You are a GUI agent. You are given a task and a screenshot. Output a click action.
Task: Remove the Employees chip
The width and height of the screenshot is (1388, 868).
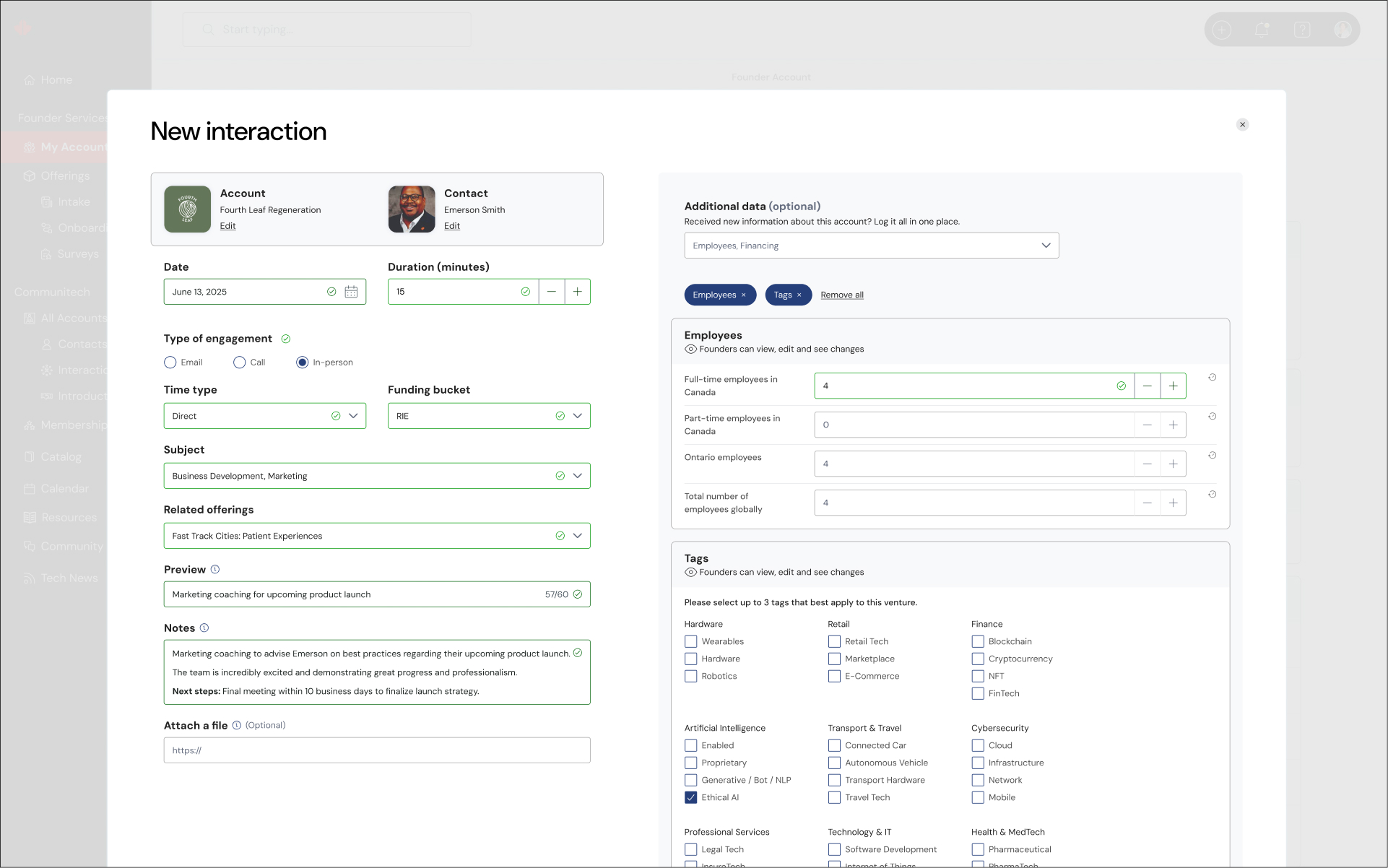[x=744, y=295]
